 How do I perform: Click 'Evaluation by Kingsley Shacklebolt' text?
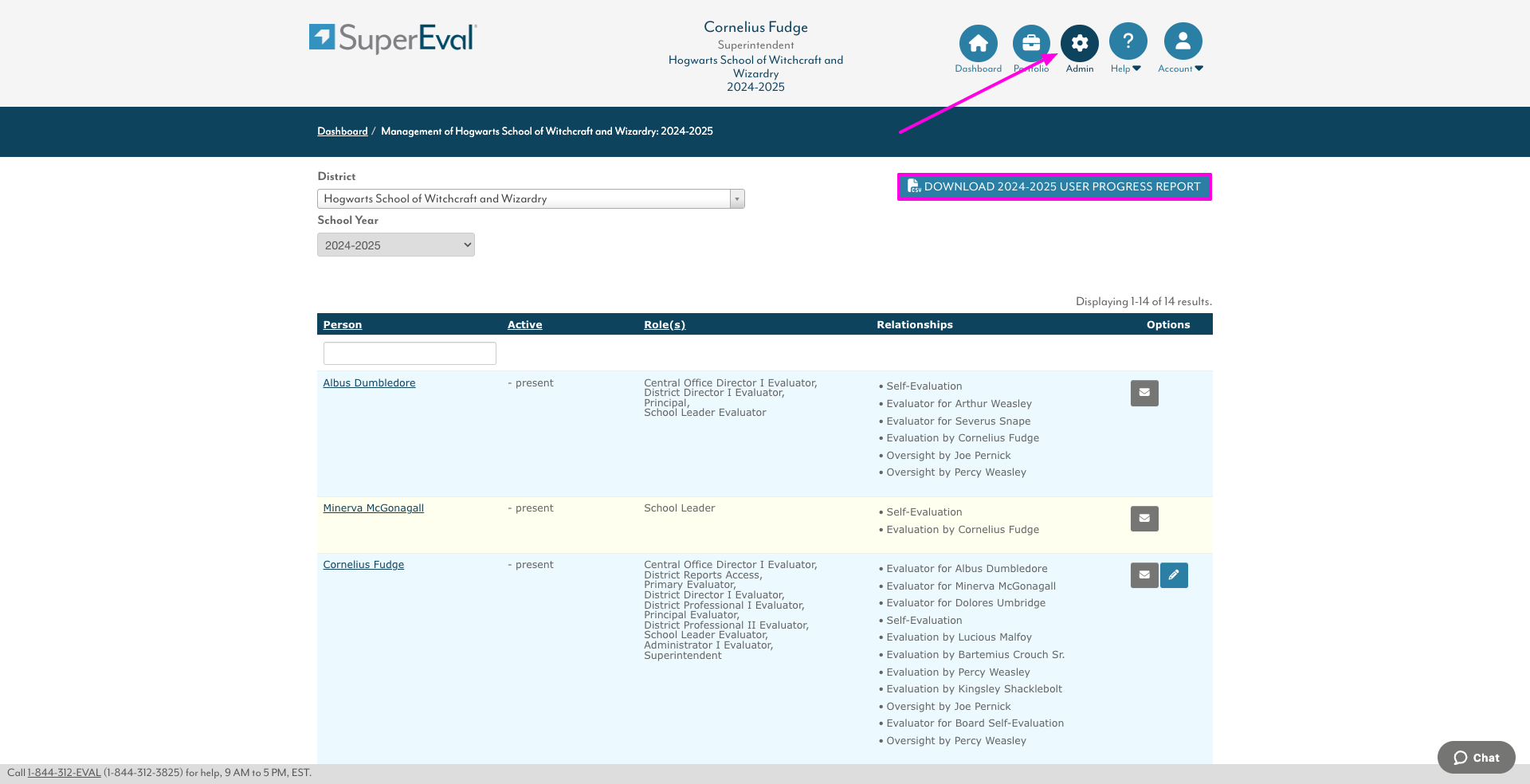point(974,689)
